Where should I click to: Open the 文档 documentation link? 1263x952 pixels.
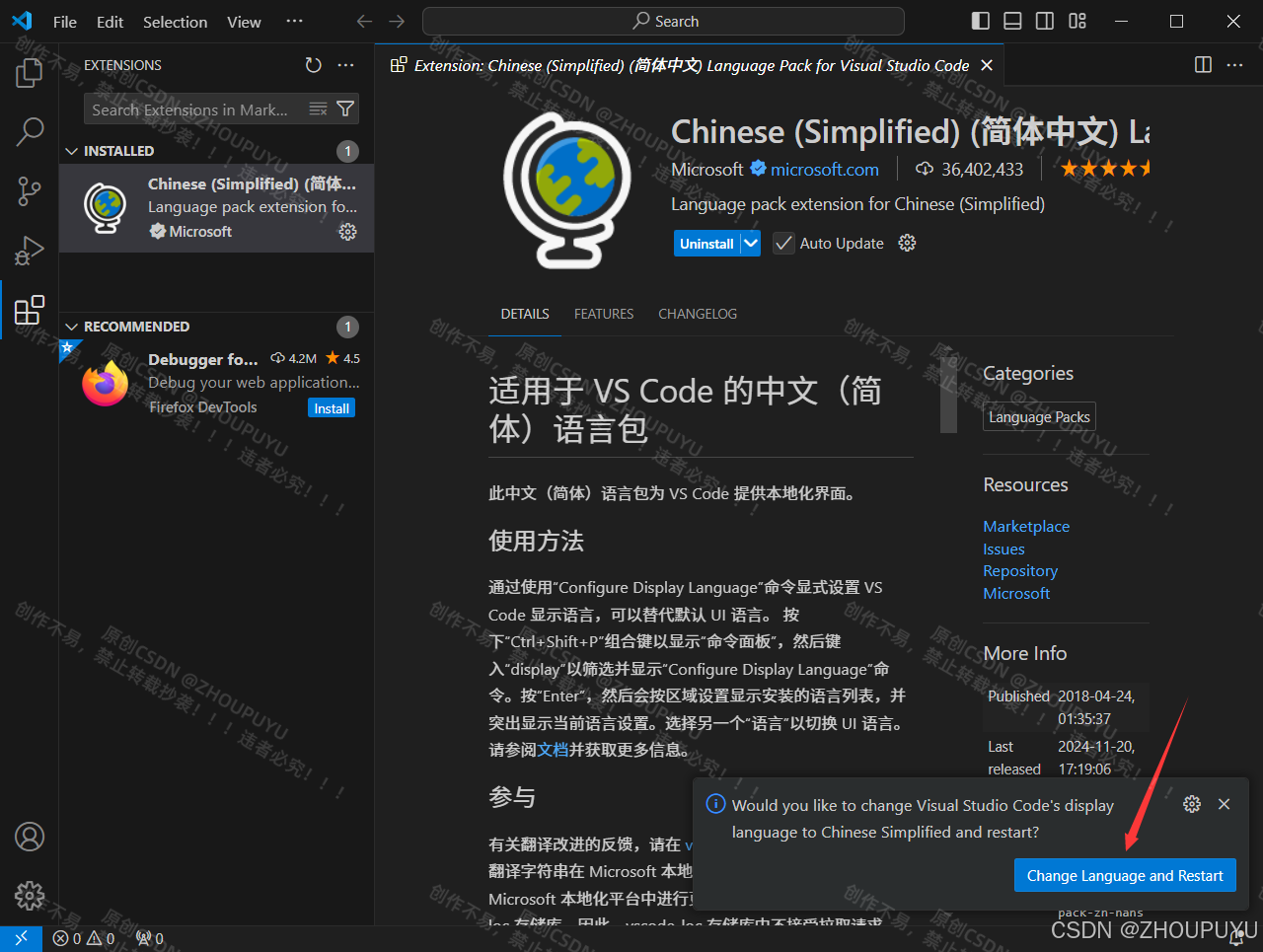pyautogui.click(x=553, y=750)
